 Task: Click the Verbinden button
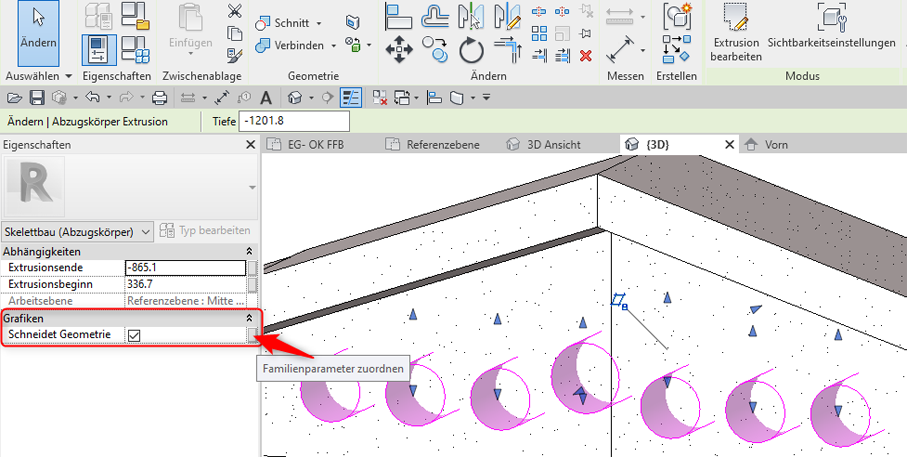click(298, 45)
